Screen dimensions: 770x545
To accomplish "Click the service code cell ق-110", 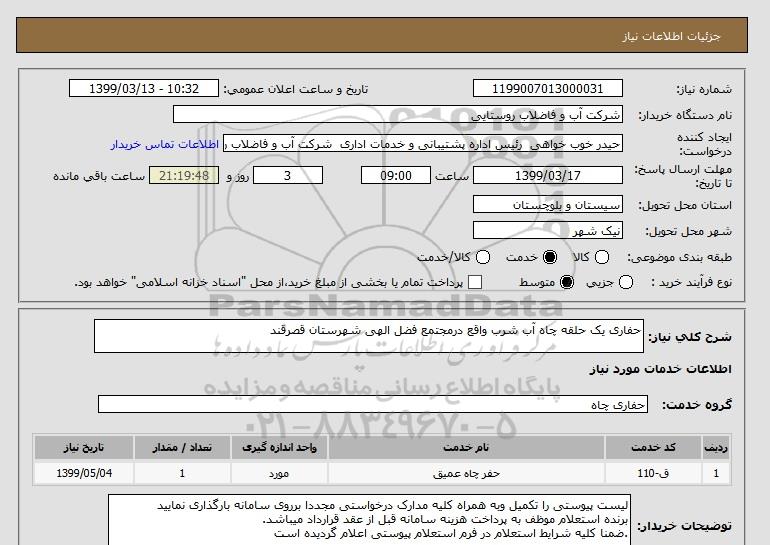I will [653, 473].
